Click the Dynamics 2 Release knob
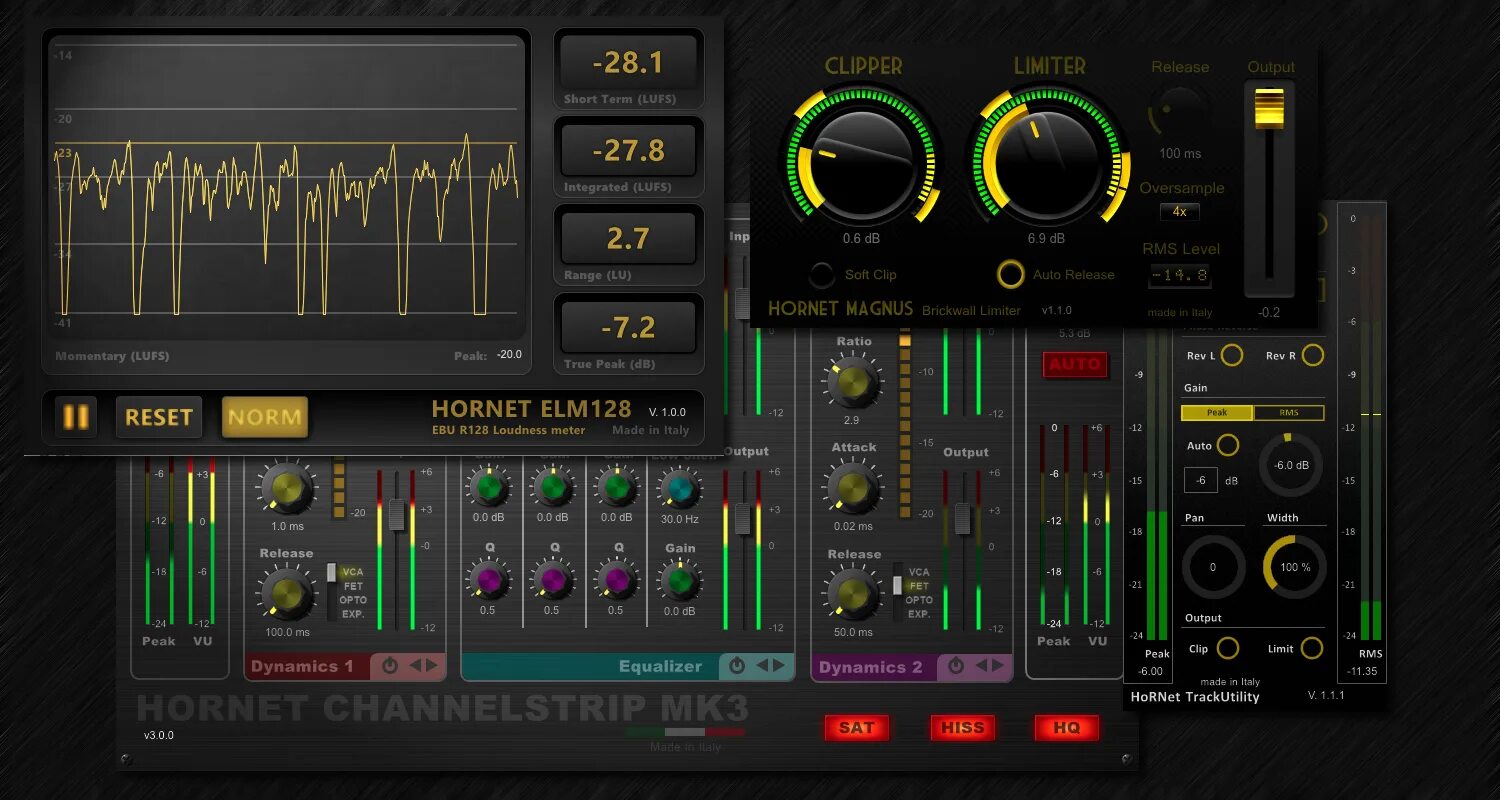The width and height of the screenshot is (1500, 800). click(854, 595)
